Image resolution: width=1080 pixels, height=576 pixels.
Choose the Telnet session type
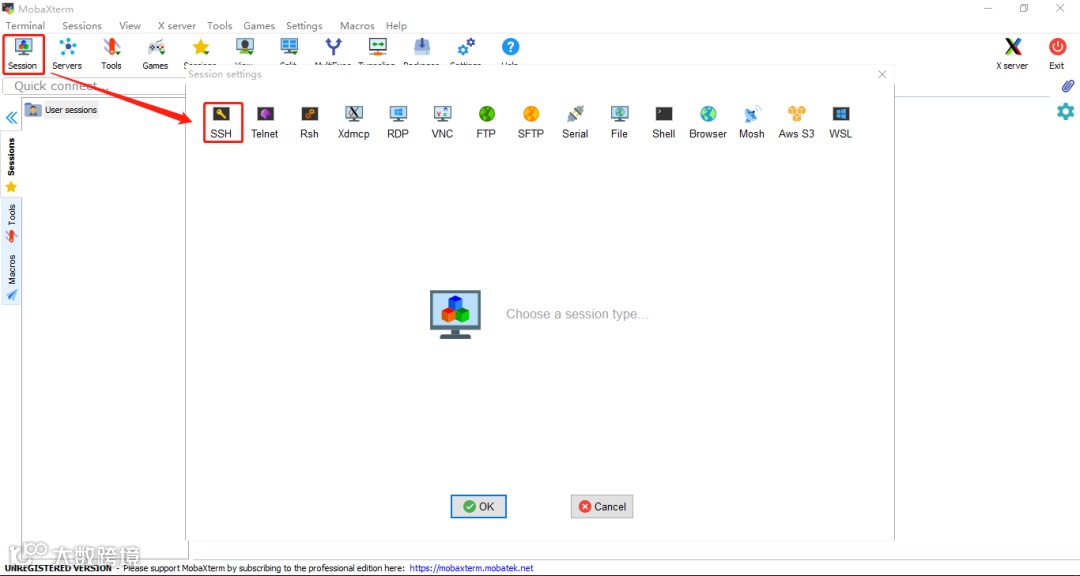[x=264, y=122]
